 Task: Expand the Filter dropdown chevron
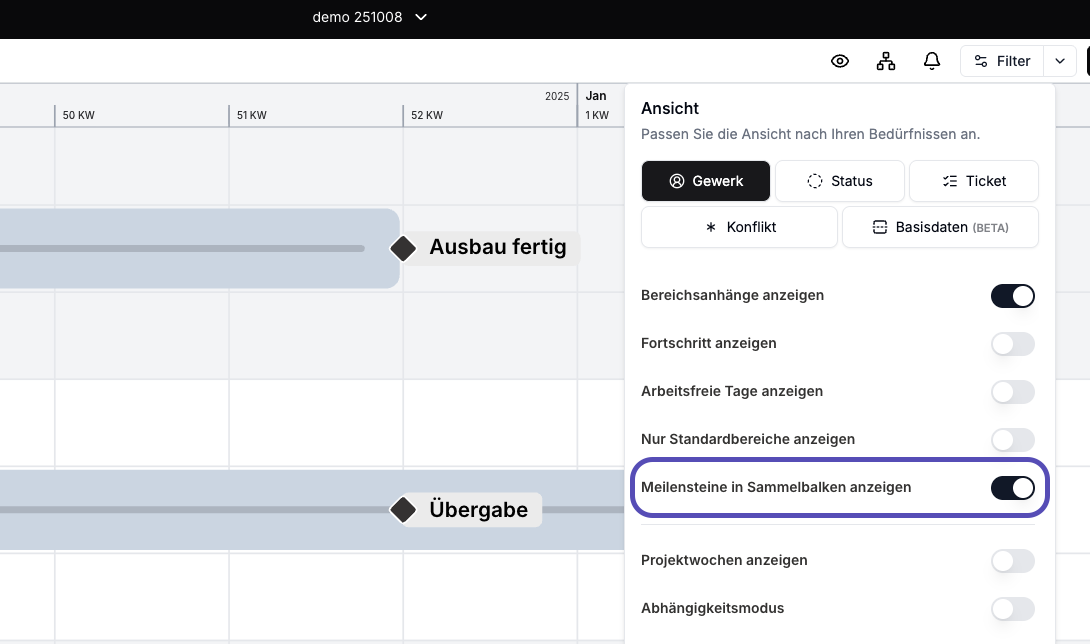(1060, 61)
